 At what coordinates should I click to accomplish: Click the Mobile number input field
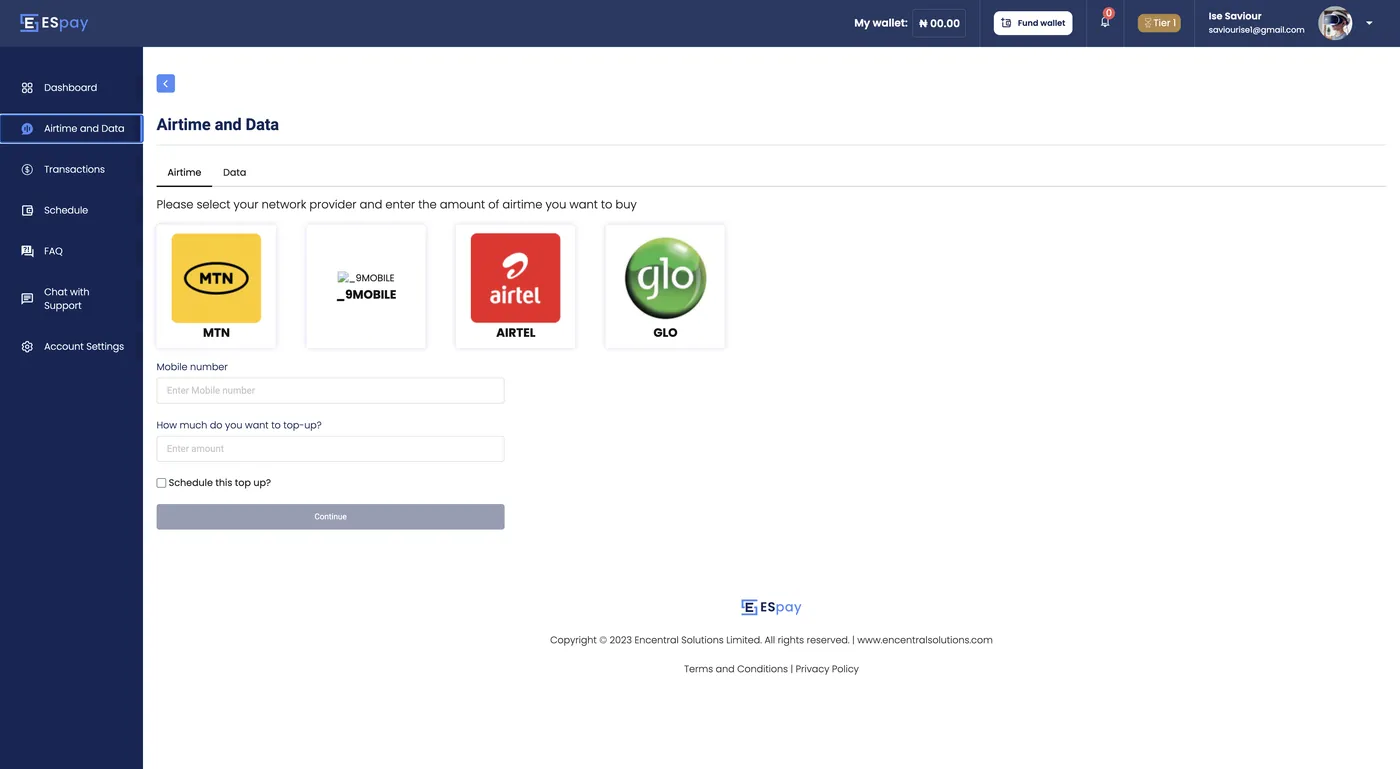tap(330, 390)
